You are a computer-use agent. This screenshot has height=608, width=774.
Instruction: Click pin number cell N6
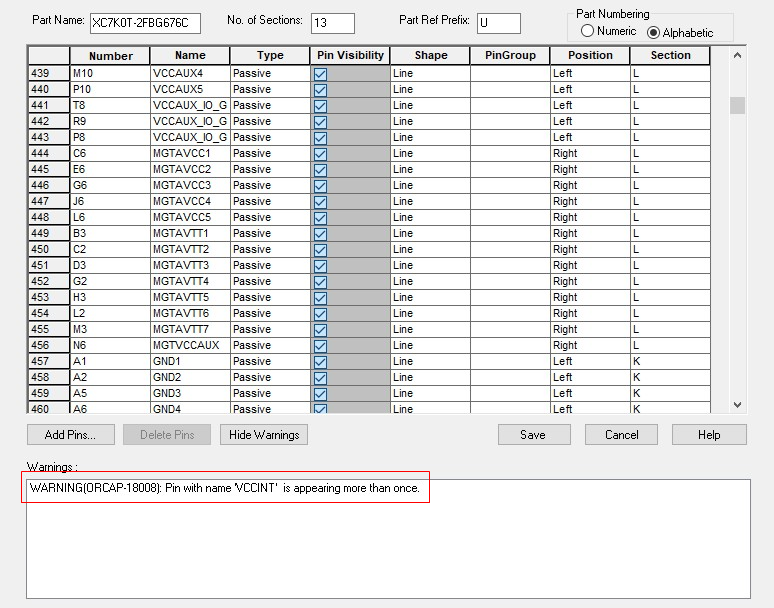110,345
